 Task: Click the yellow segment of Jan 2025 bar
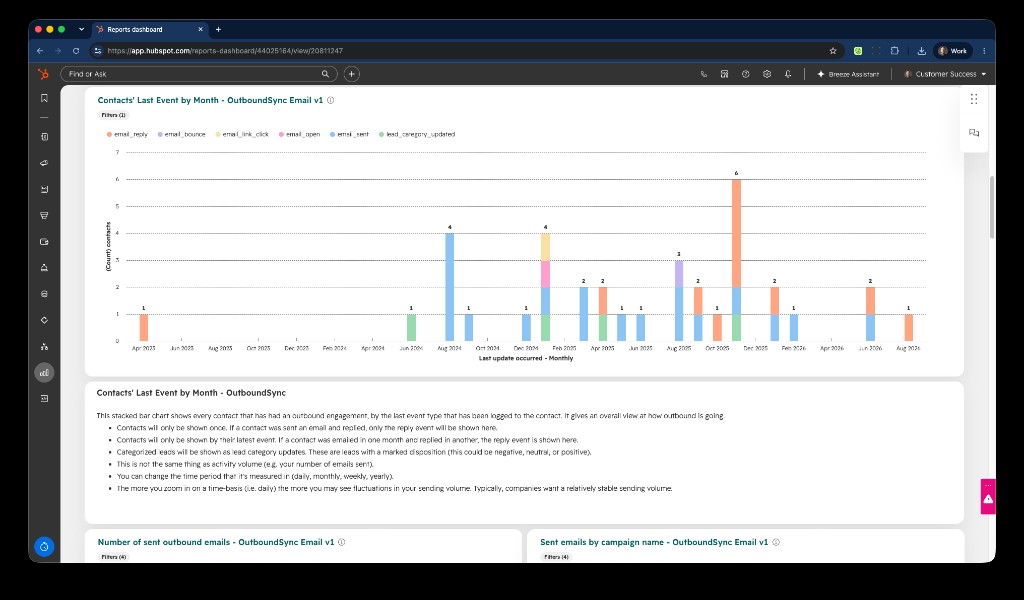pyautogui.click(x=545, y=247)
